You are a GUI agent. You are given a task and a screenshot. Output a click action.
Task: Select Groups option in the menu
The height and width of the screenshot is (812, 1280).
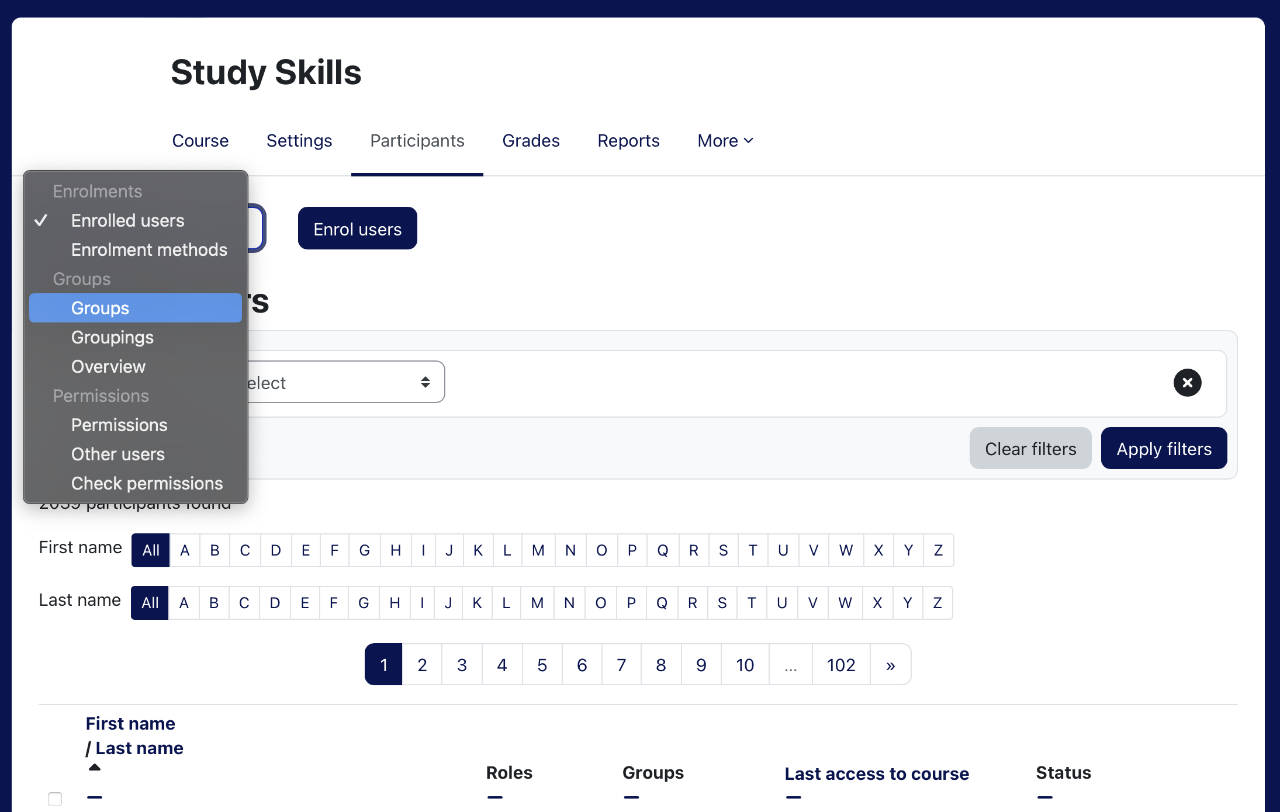point(136,308)
